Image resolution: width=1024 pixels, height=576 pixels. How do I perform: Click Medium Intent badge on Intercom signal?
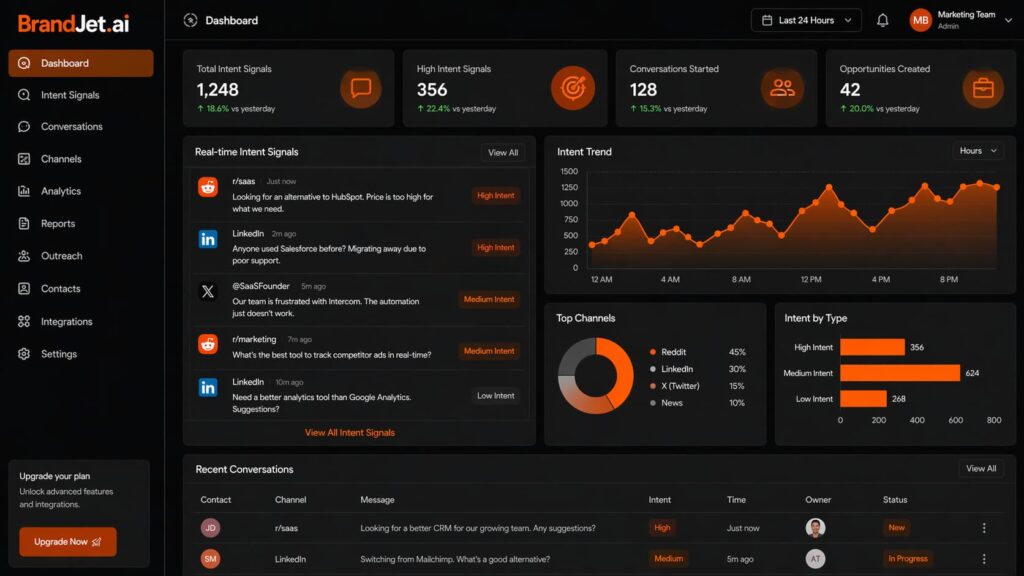tap(489, 299)
